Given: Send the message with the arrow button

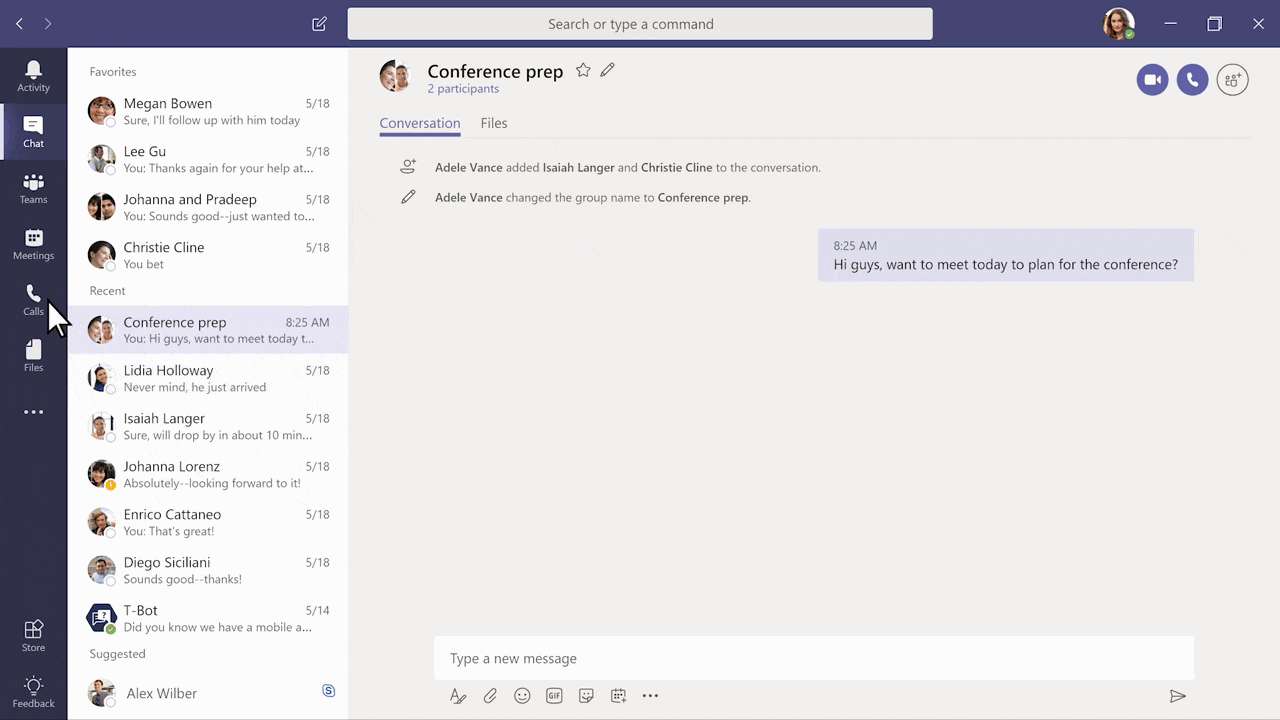Looking at the screenshot, I should tap(1178, 696).
